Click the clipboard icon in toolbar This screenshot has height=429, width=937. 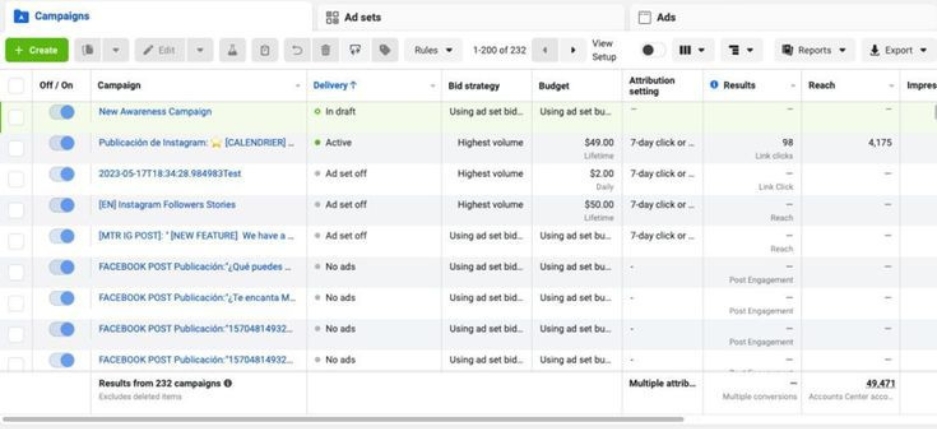tap(265, 50)
